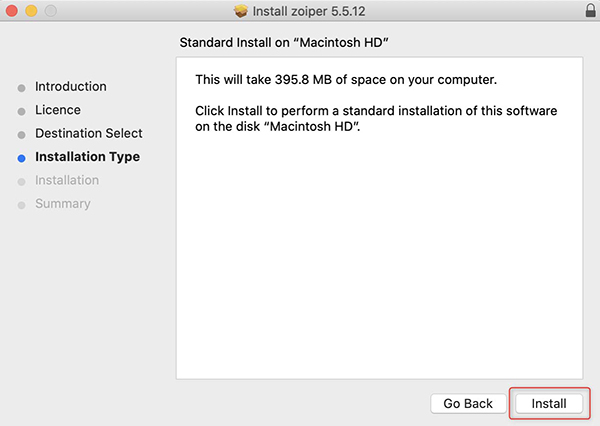
Task: Minimize the installer with the yellow button
Action: coord(31,12)
